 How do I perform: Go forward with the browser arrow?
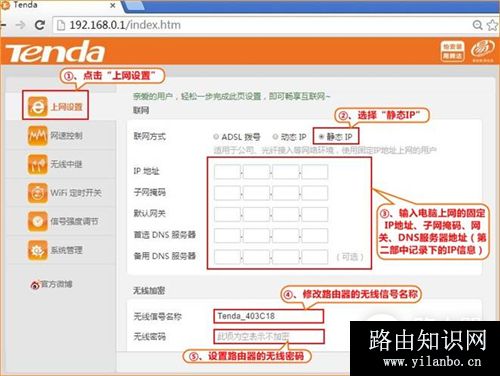pyautogui.click(x=20, y=25)
